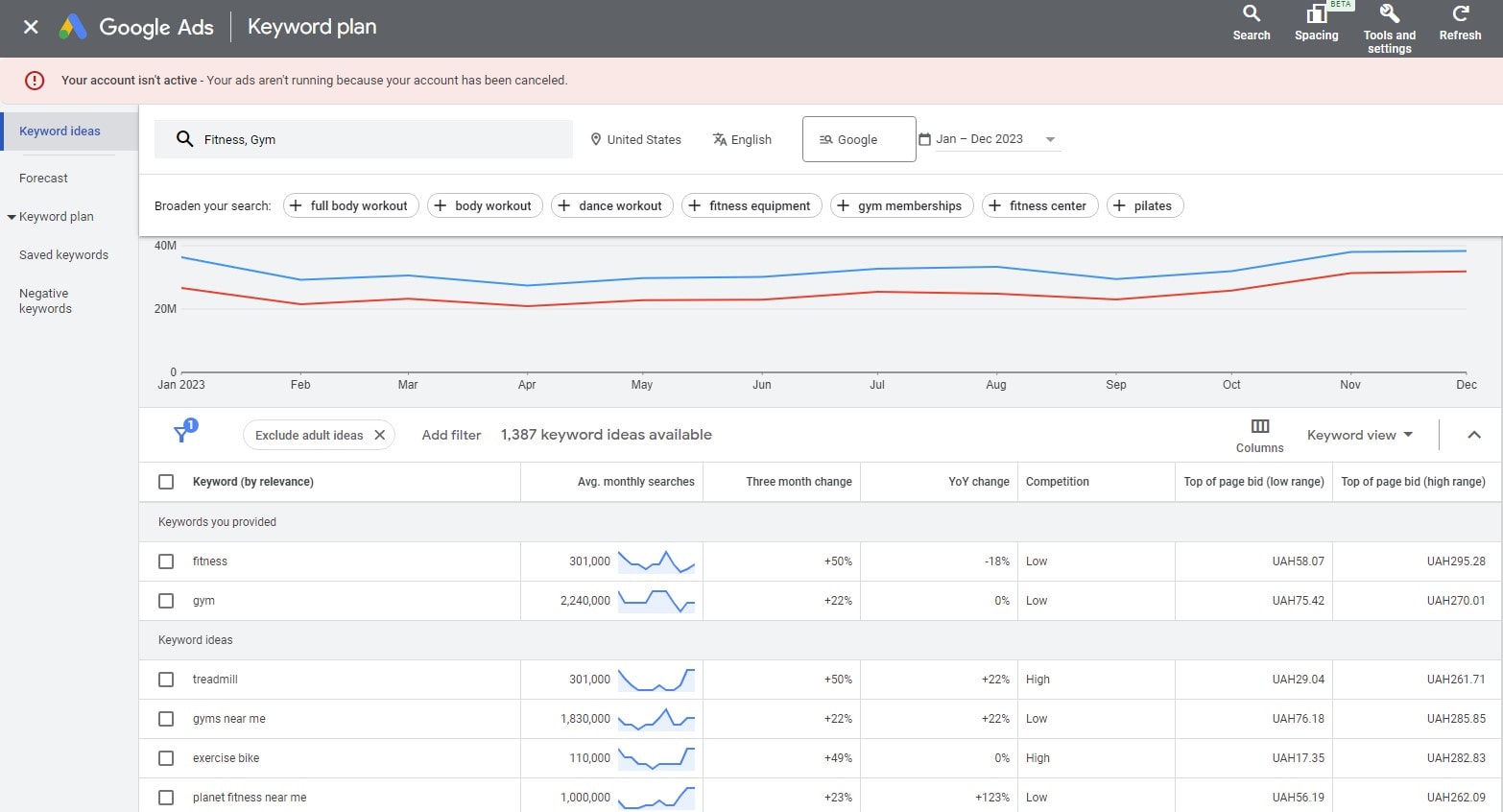Check the 'fitness' keyword checkbox

click(166, 561)
